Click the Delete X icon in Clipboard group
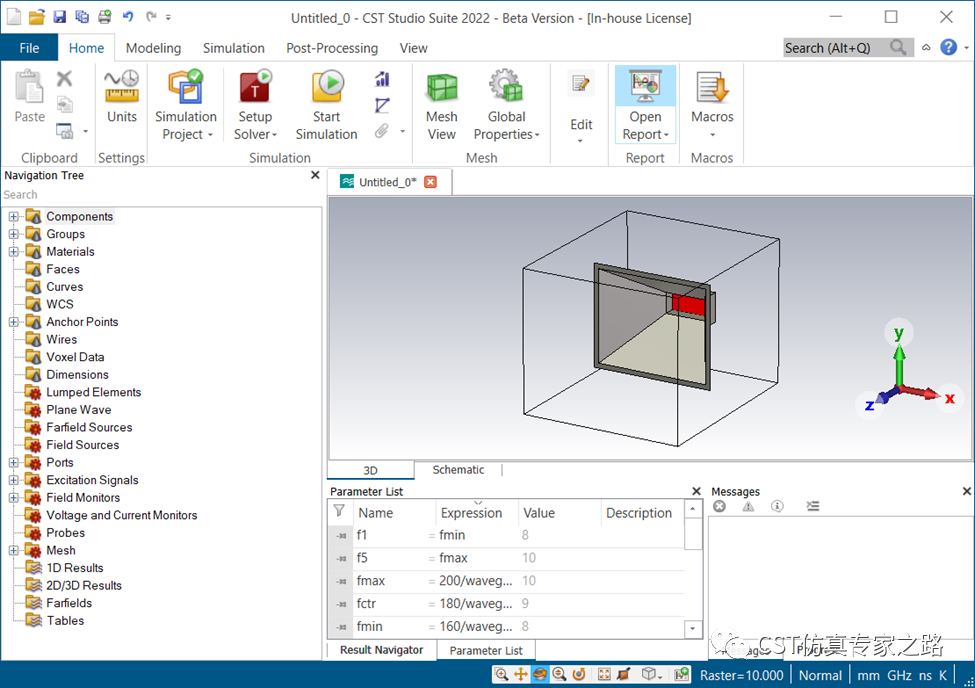 pos(65,78)
